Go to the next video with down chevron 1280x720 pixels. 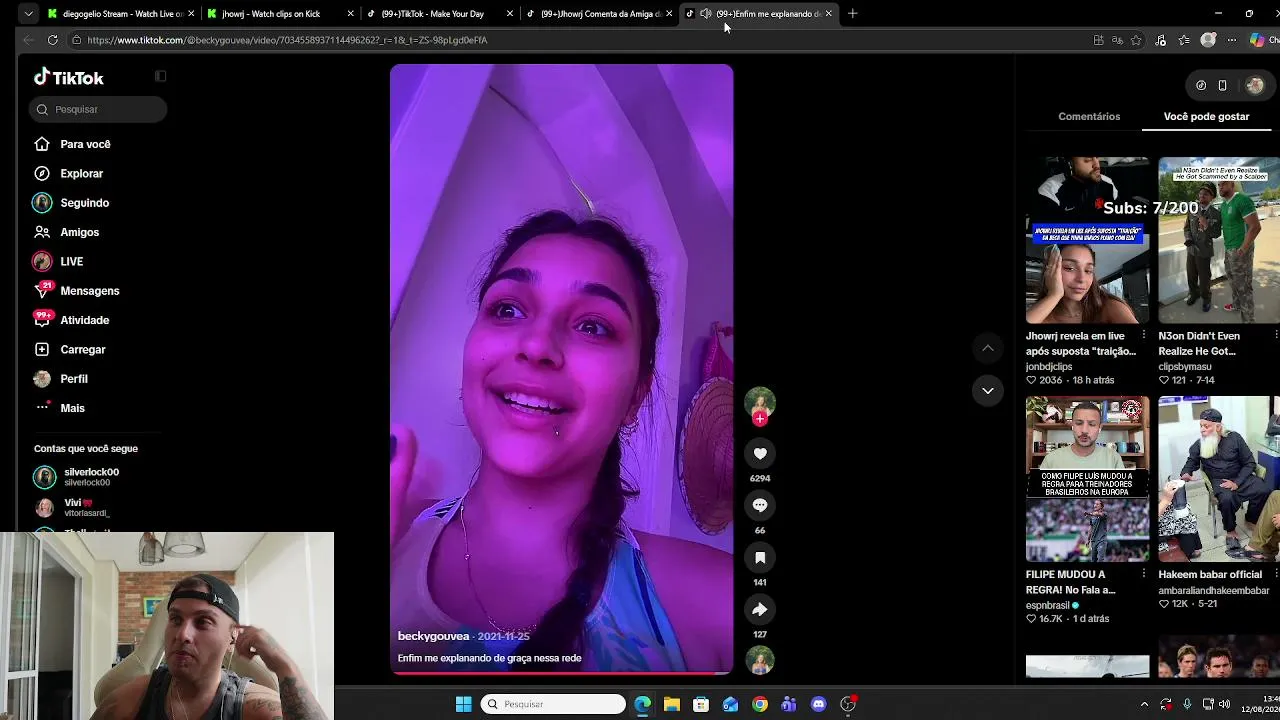coord(988,391)
